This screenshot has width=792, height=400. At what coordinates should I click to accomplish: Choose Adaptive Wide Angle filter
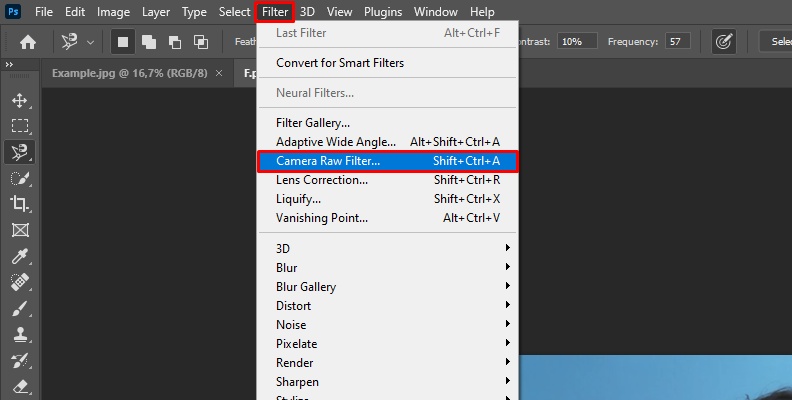(387, 142)
